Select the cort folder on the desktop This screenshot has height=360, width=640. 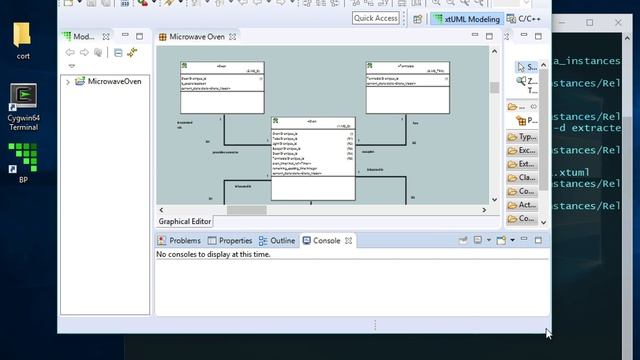pyautogui.click(x=23, y=41)
